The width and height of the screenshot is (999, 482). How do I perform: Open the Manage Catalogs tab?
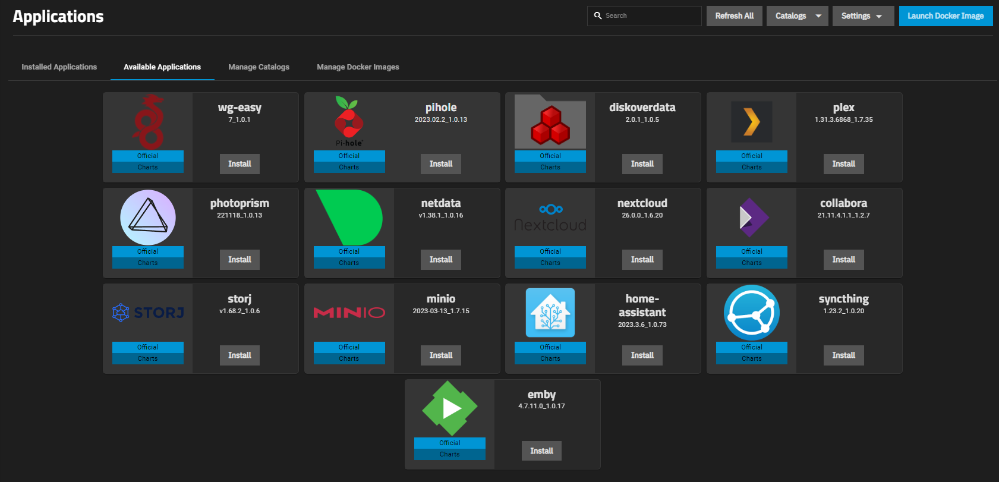(x=259, y=67)
